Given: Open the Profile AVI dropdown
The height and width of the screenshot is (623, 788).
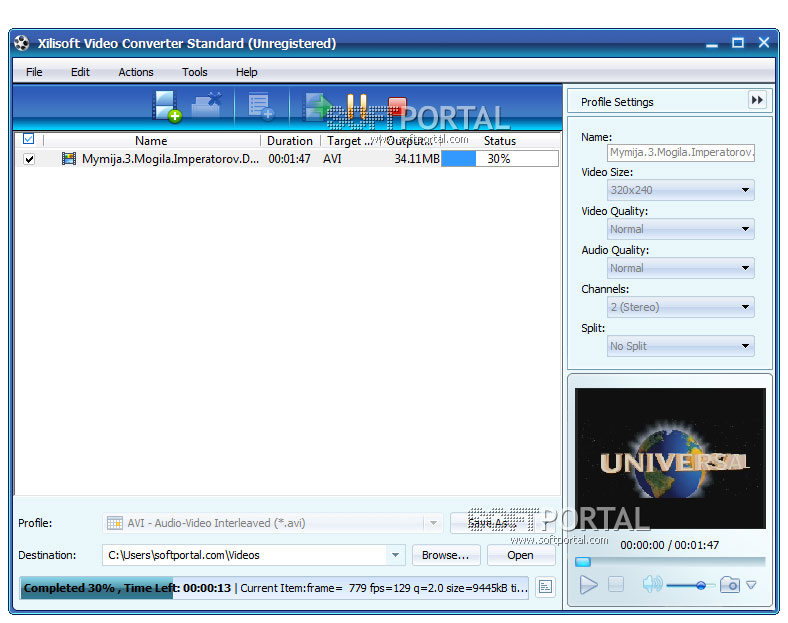Looking at the screenshot, I should [x=433, y=523].
